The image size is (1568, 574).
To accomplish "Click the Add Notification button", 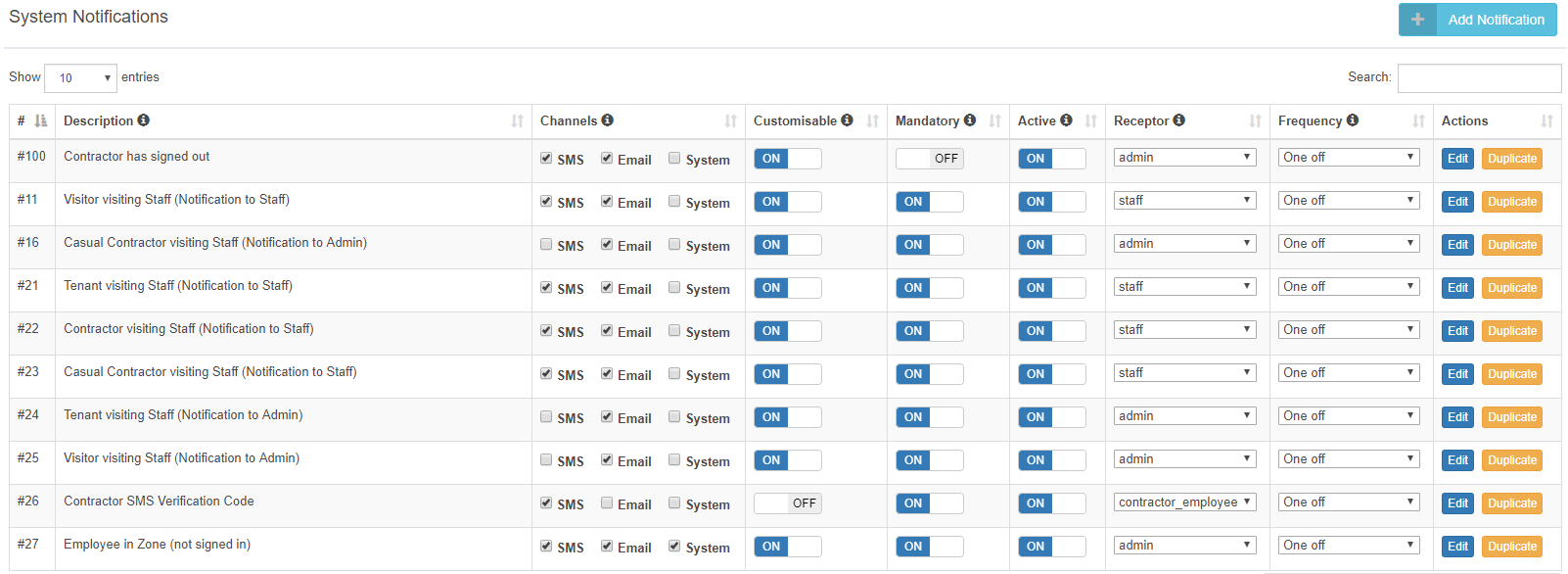I will point(1477,20).
